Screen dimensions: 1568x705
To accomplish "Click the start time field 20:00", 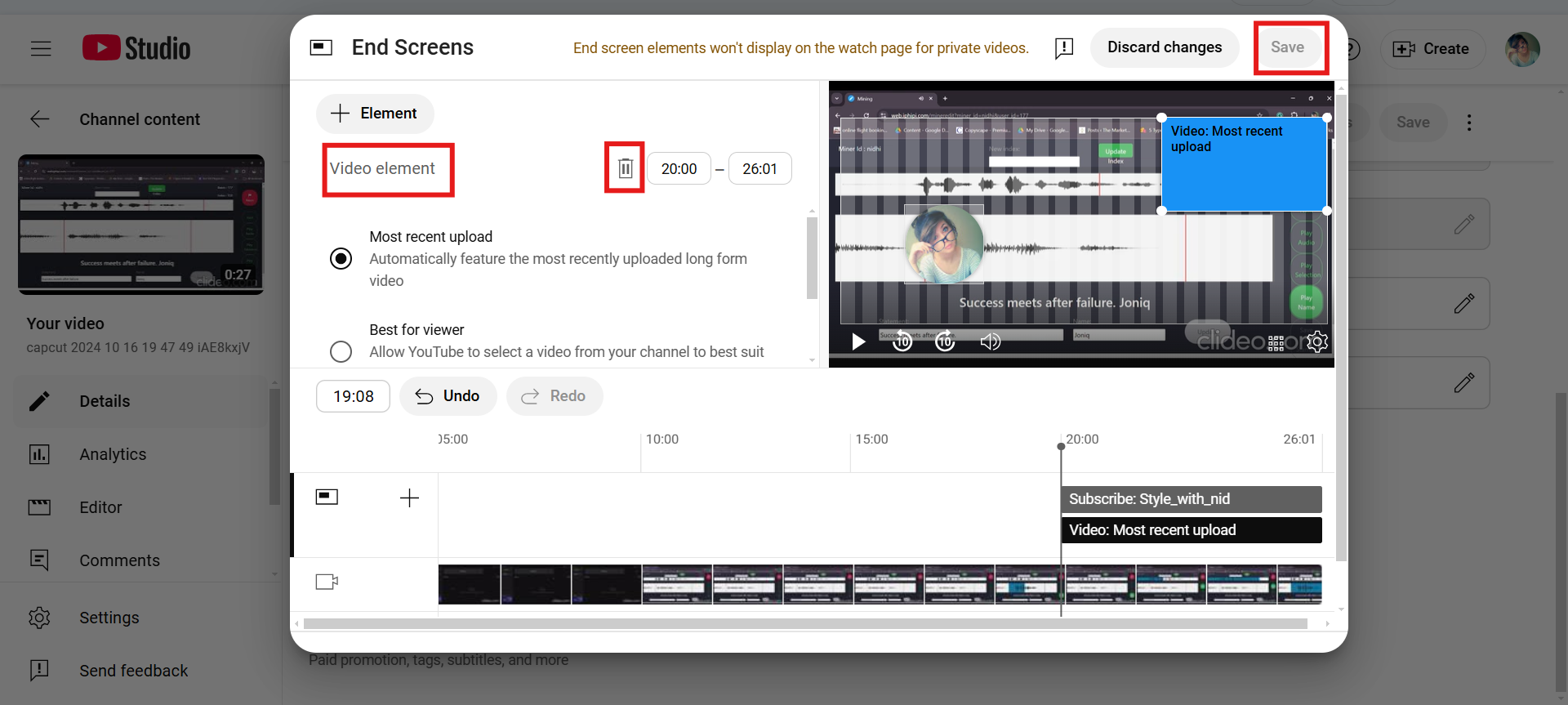I will click(x=679, y=169).
